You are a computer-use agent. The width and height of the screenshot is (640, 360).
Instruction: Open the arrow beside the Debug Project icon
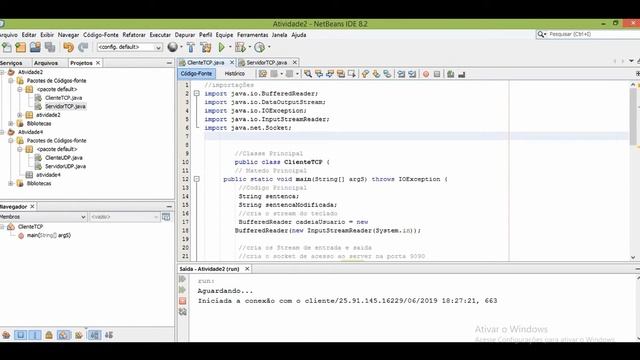[x=250, y=47]
